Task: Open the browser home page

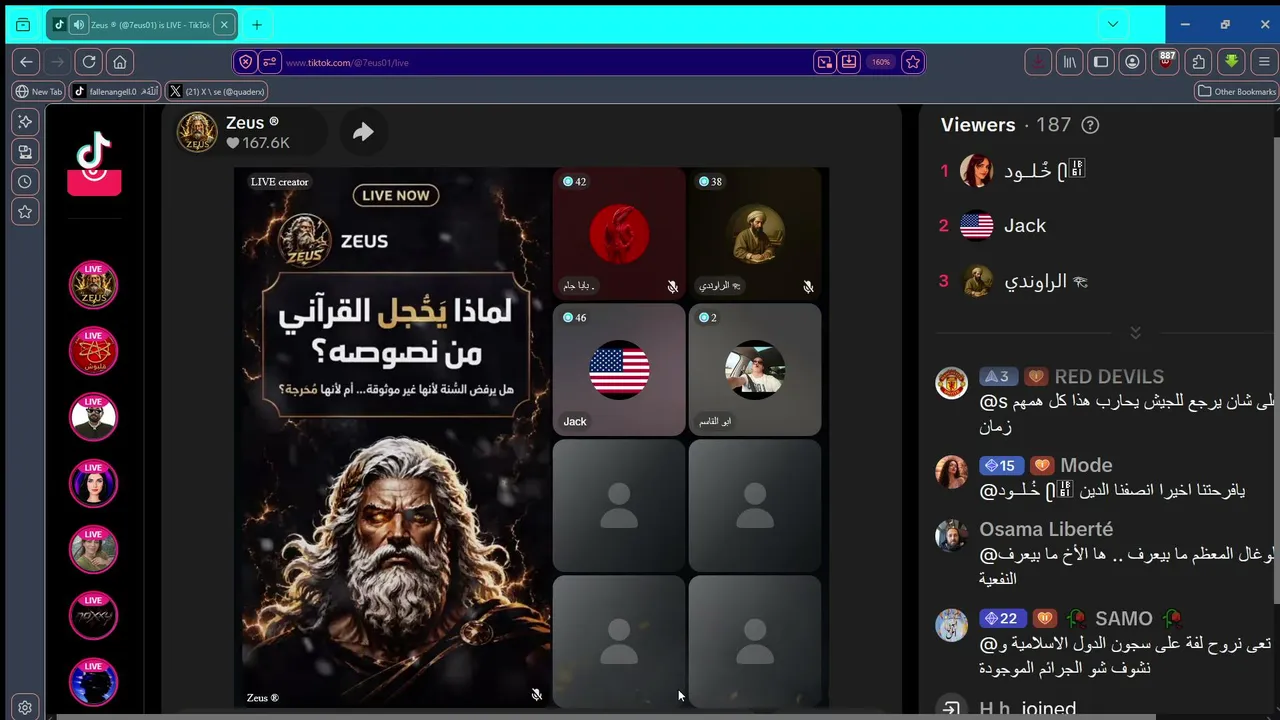Action: point(120,62)
